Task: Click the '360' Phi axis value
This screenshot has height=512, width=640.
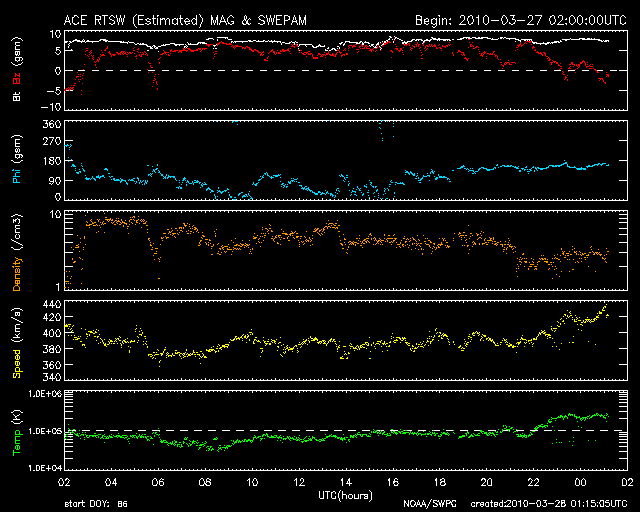Action: click(52, 125)
